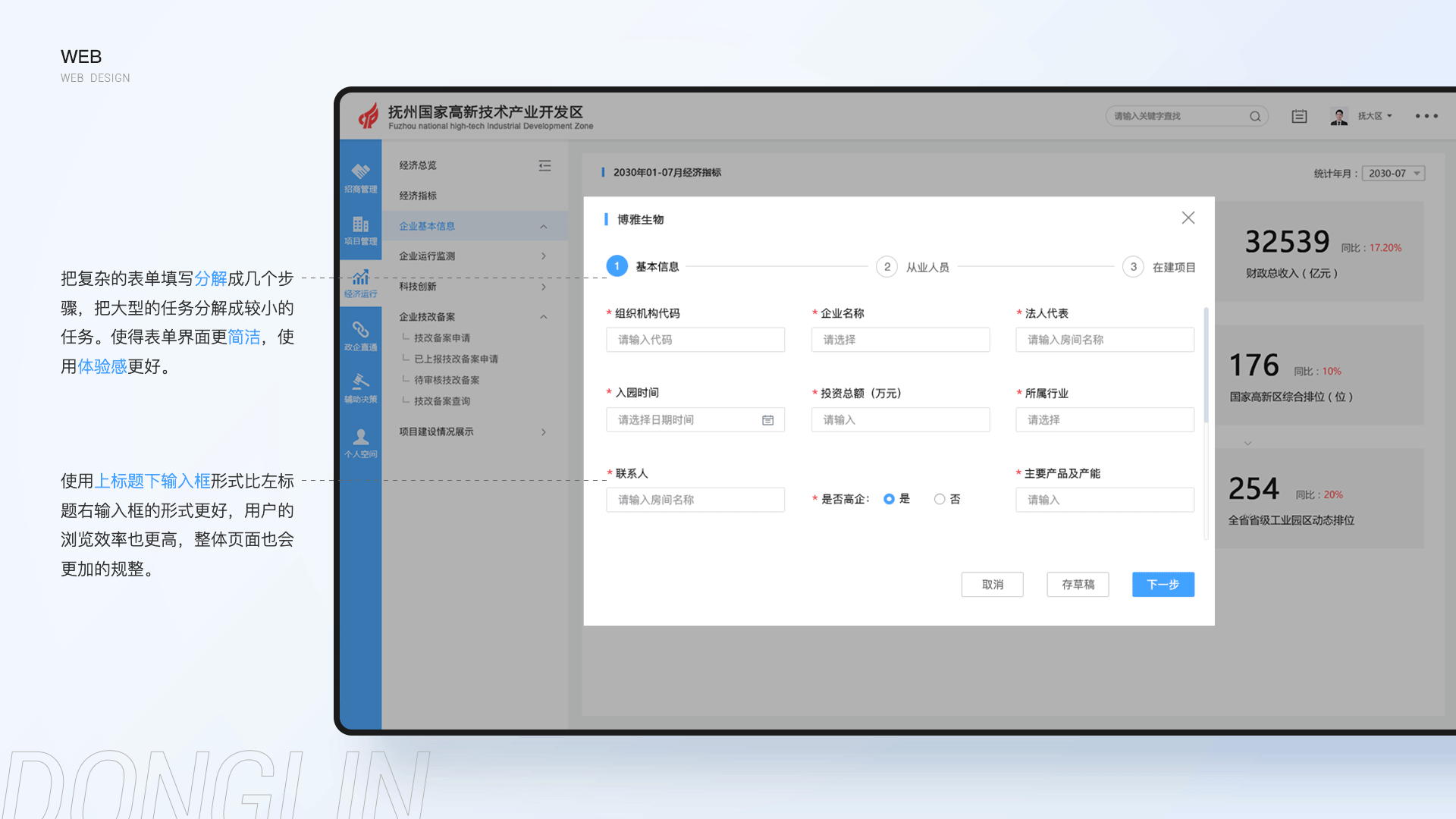The image size is (1456, 819).
Task: Click the 176 国家高新区综合排位 card
Action: pyautogui.click(x=1319, y=375)
